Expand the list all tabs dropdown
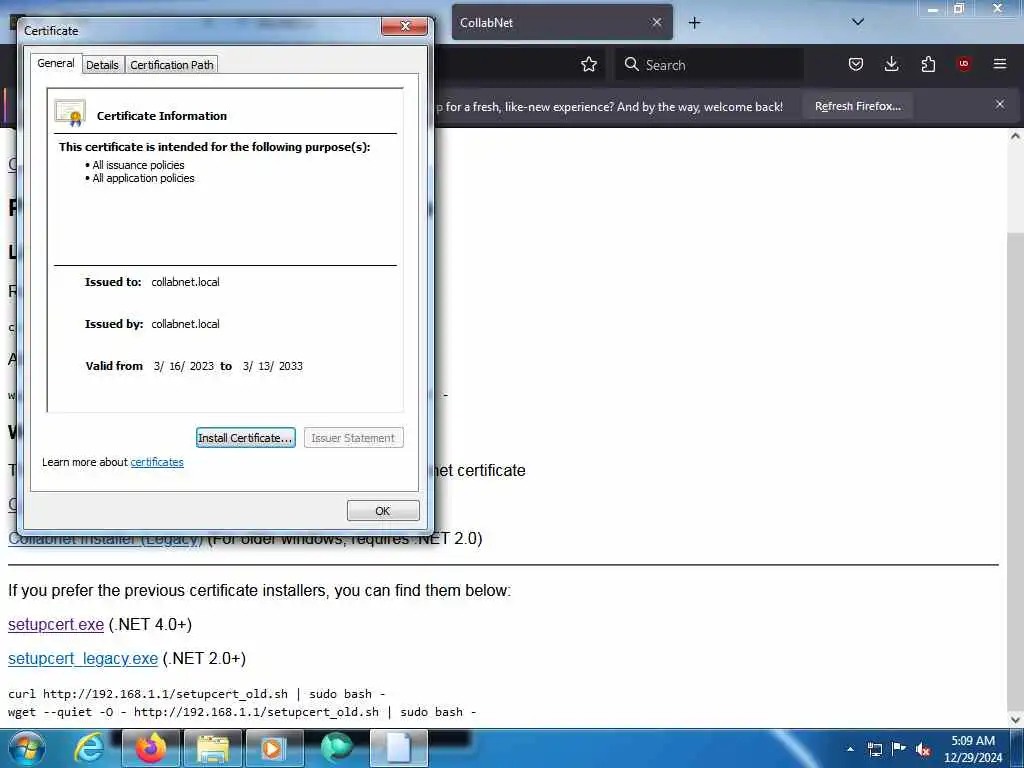The width and height of the screenshot is (1024, 768). pos(858,22)
